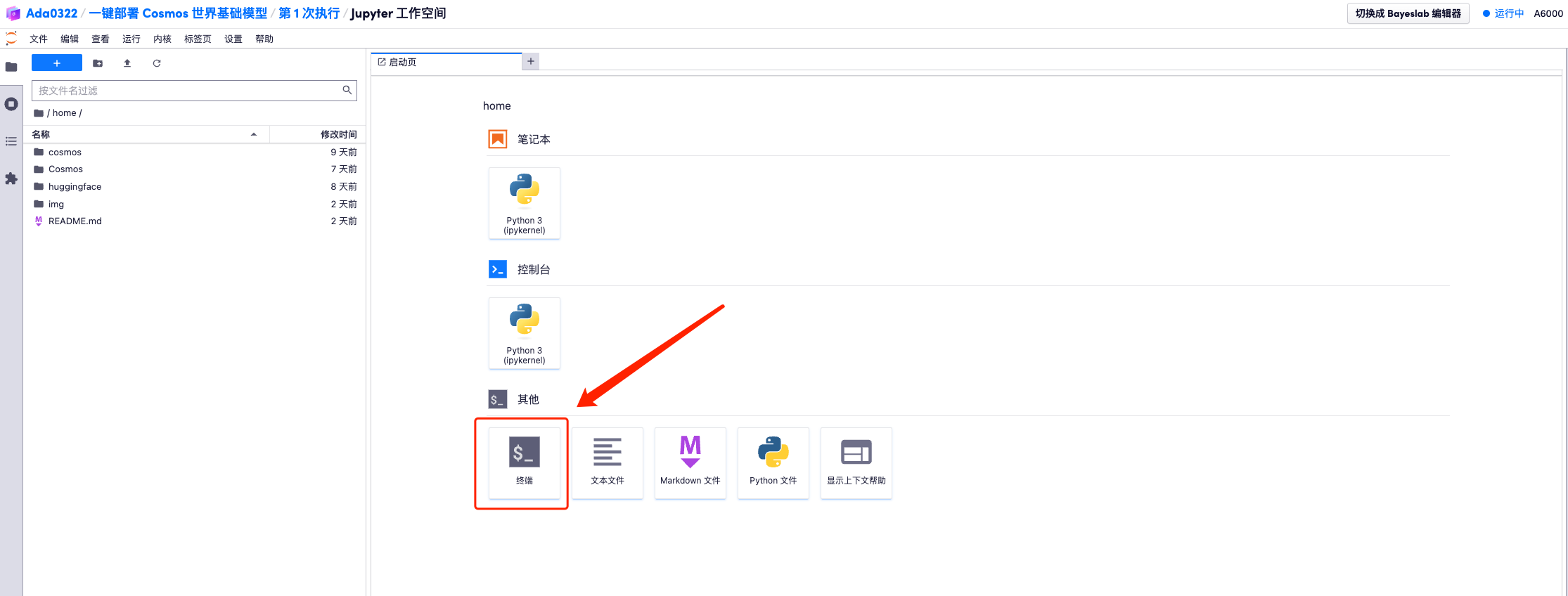Screen dimensions: 1568x596
Task: Open the extension manager sidebar
Action: [11, 179]
